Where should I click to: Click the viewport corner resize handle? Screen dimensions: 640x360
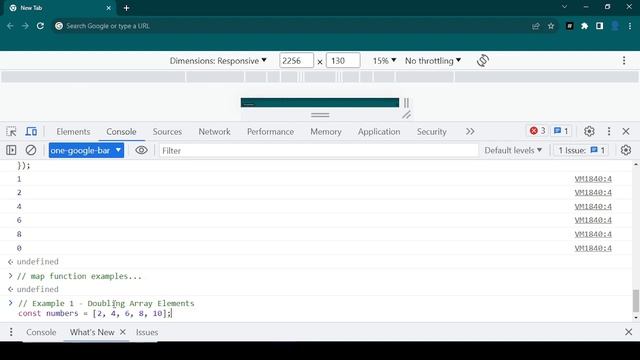[406, 115]
